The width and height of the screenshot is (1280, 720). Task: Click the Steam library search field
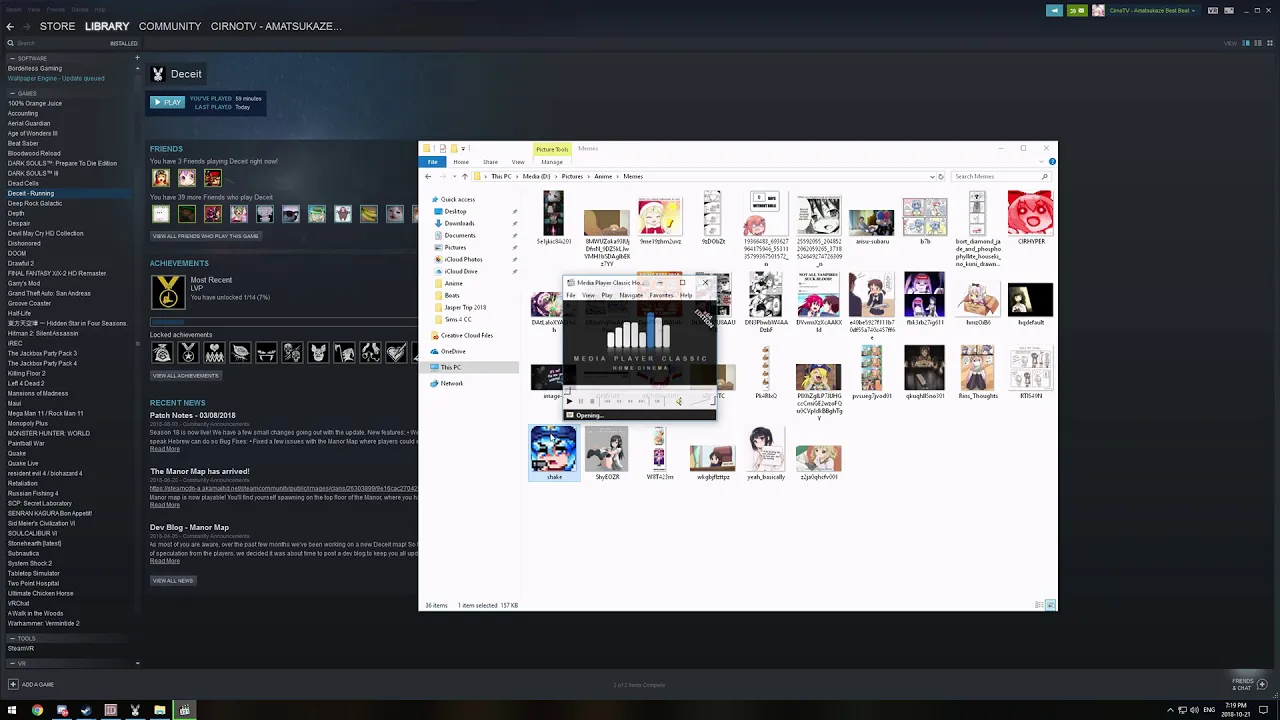[55, 43]
